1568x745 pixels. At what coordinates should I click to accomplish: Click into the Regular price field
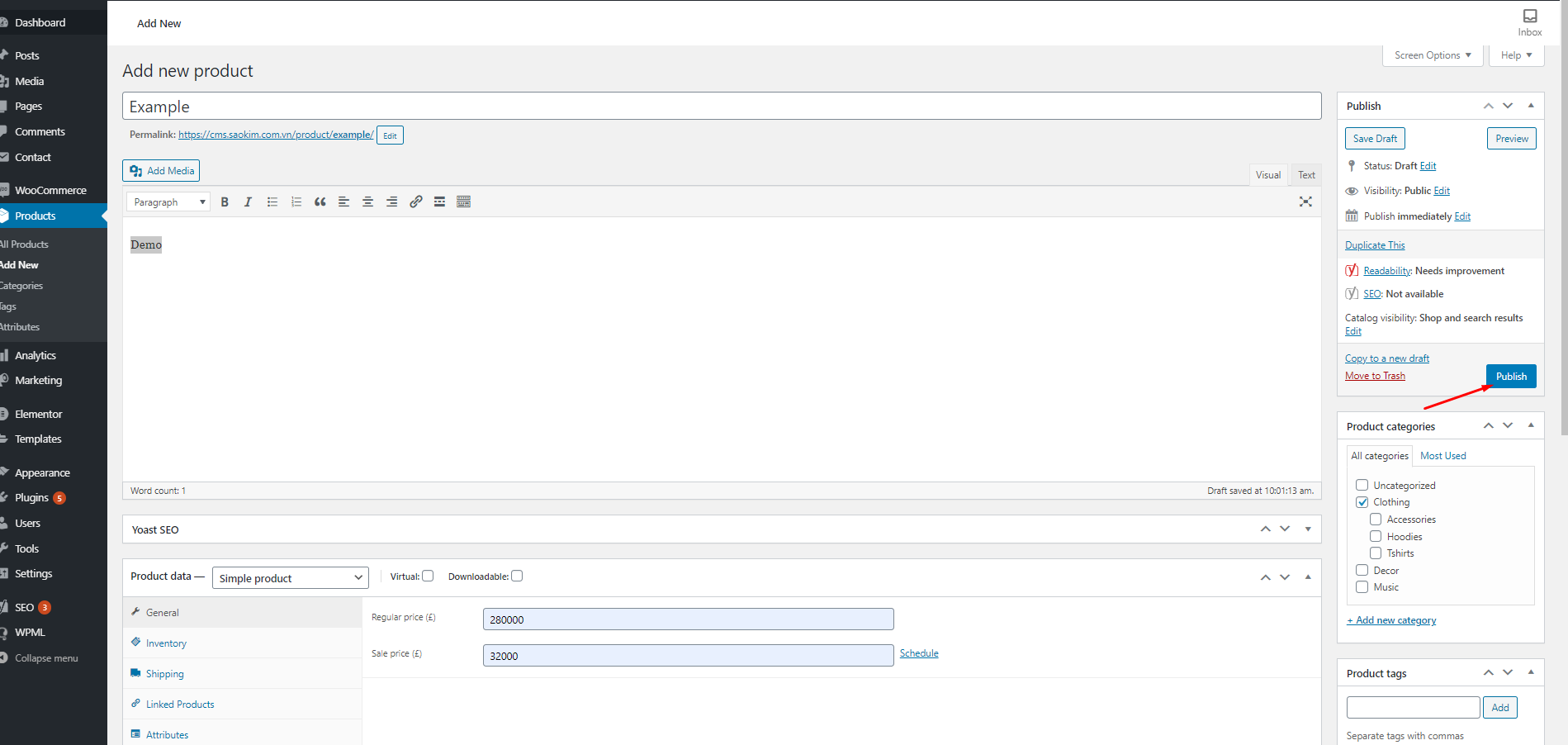coord(688,619)
